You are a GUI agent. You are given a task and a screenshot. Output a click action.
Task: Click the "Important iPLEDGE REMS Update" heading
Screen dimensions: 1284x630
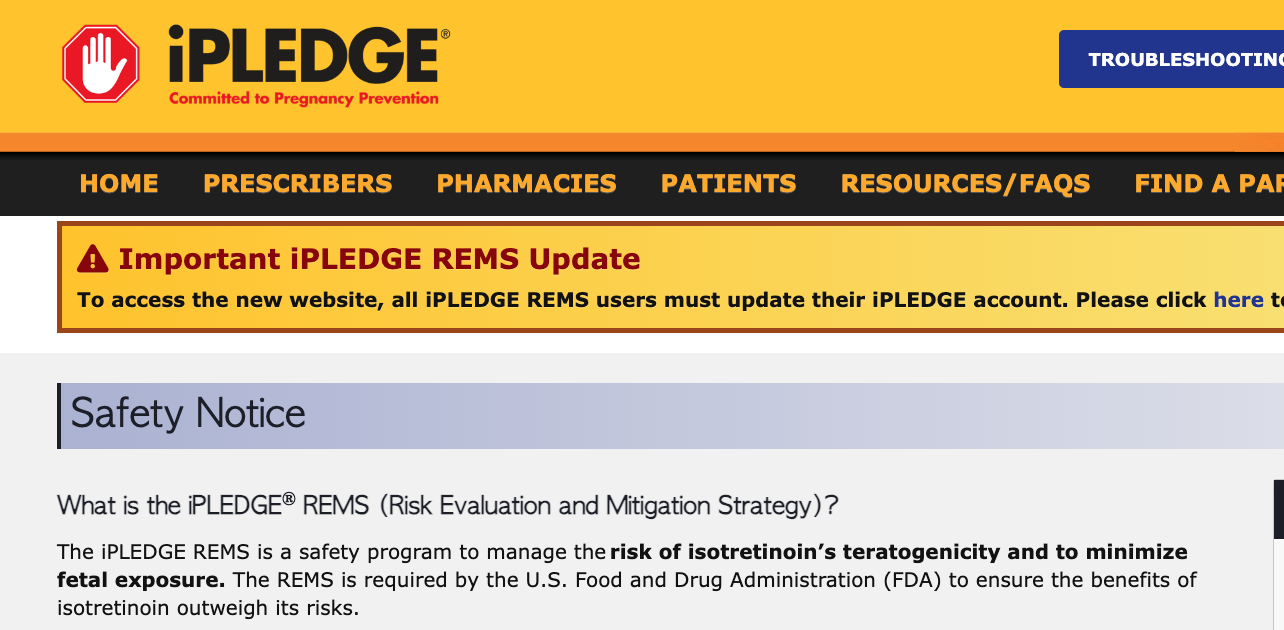point(379,259)
